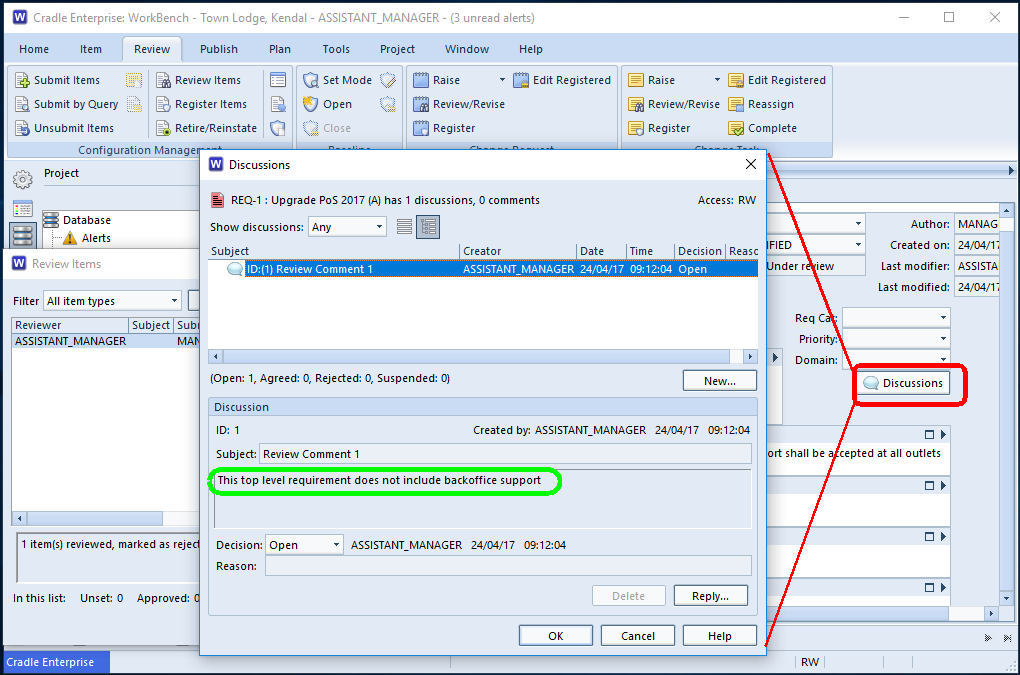1020x675 pixels.
Task: Close the Discussions dialog with the X
Action: pyautogui.click(x=751, y=164)
